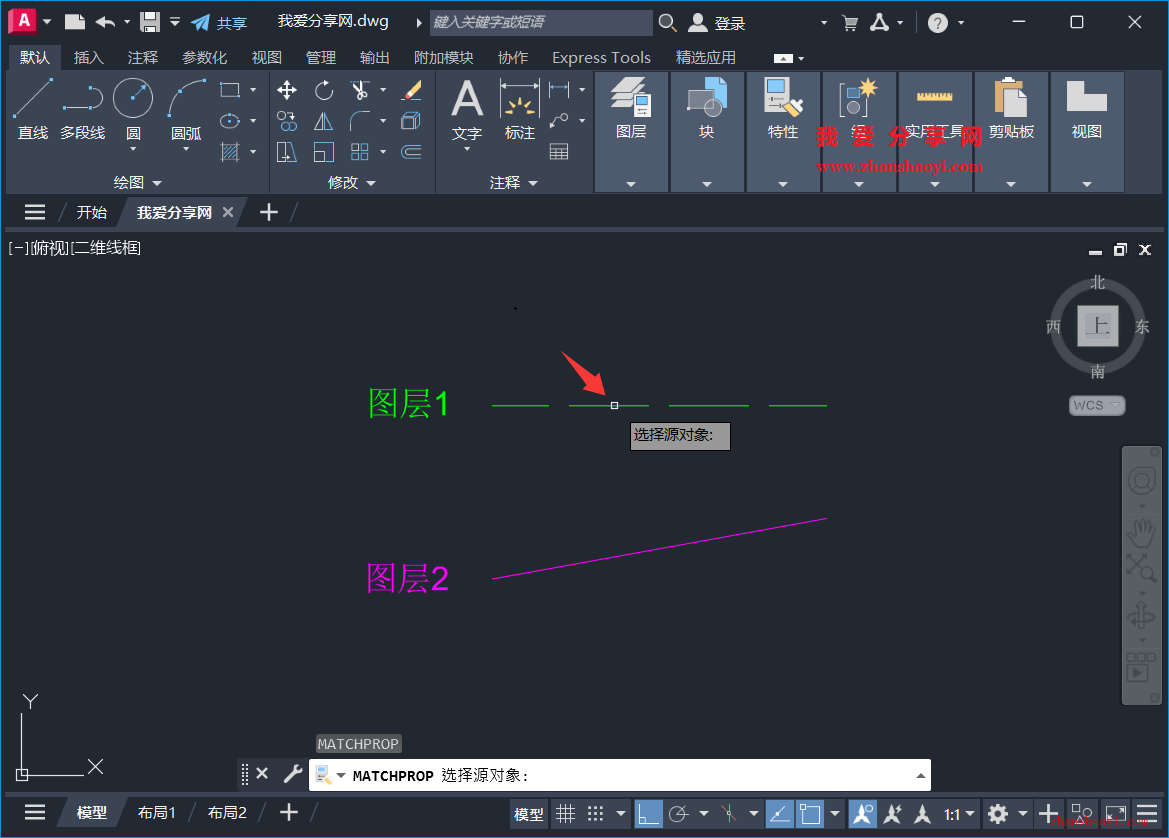Expand the 修改 panel dropdown
The height and width of the screenshot is (838, 1169).
coord(373,182)
